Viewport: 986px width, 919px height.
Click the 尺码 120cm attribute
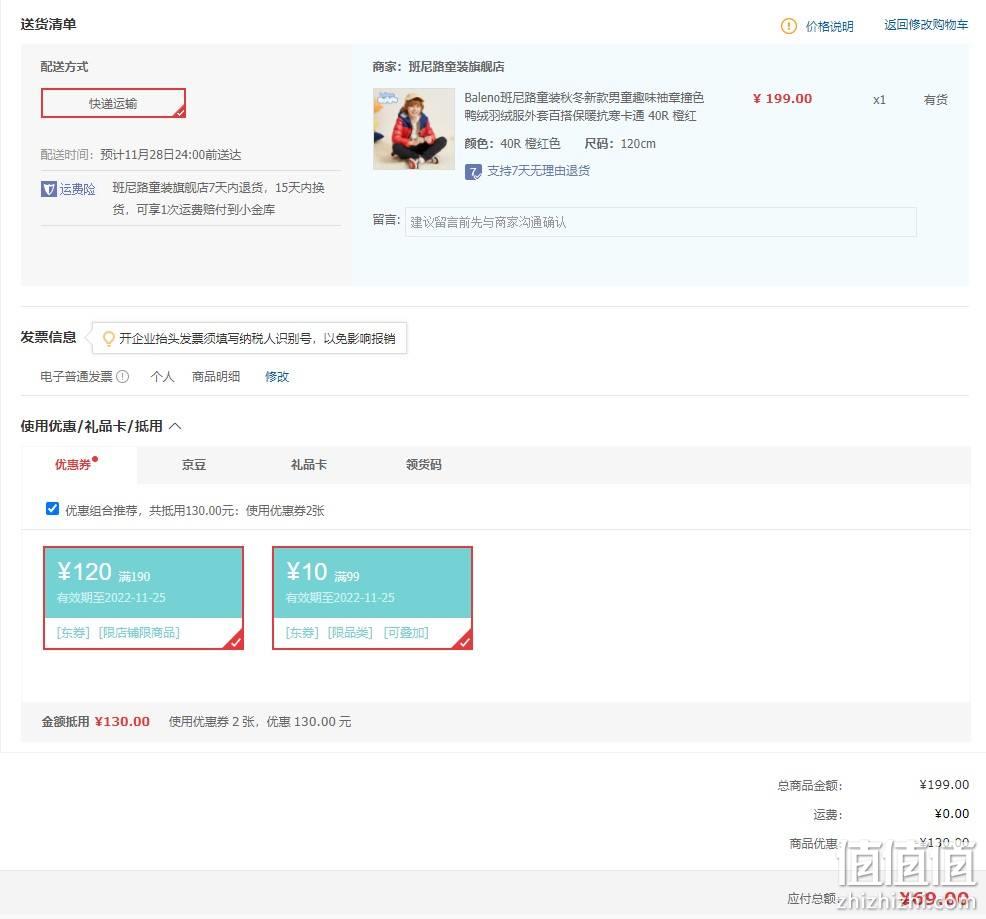pyautogui.click(x=620, y=143)
